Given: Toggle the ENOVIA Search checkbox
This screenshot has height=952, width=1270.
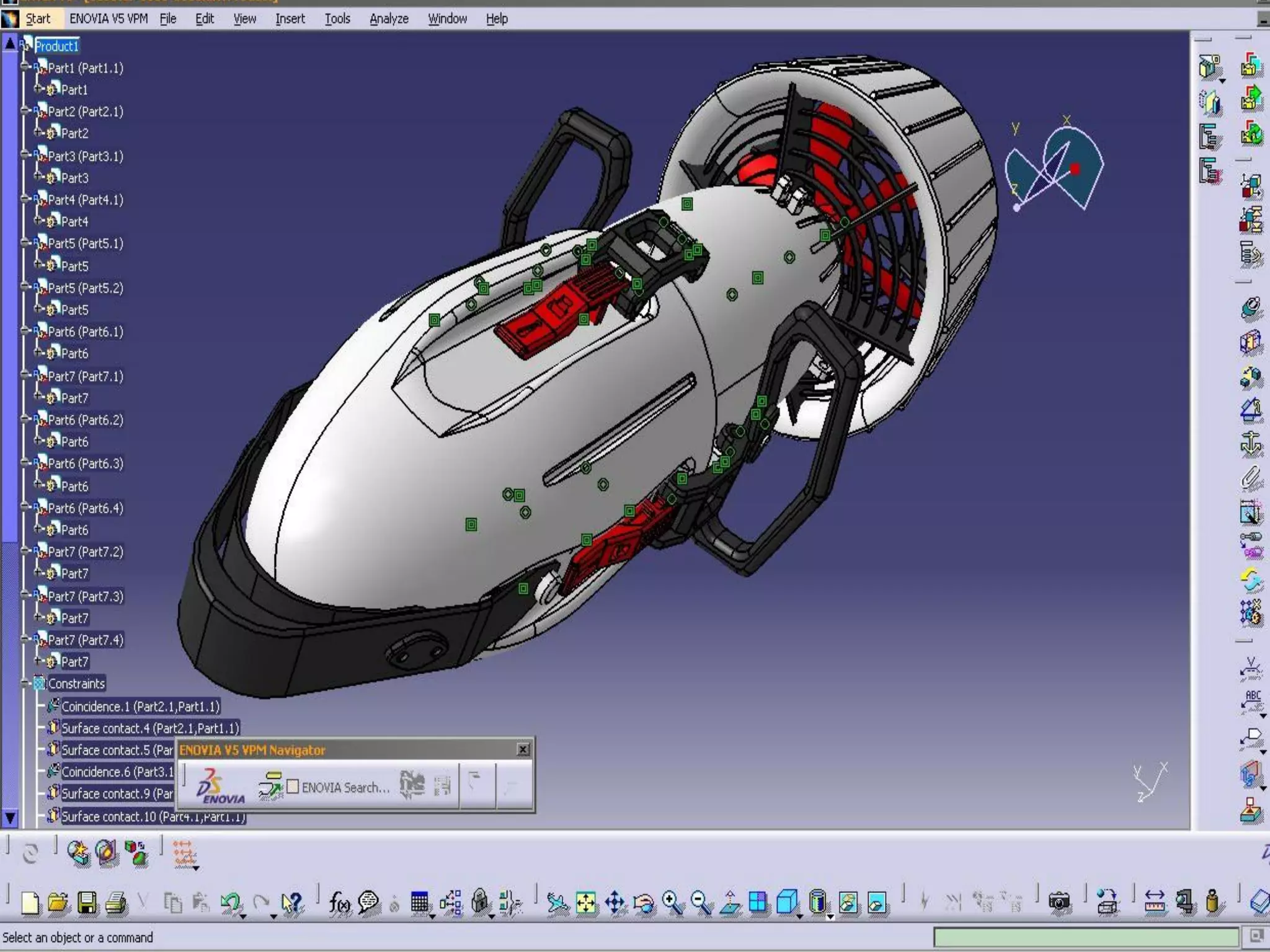Looking at the screenshot, I should 293,787.
